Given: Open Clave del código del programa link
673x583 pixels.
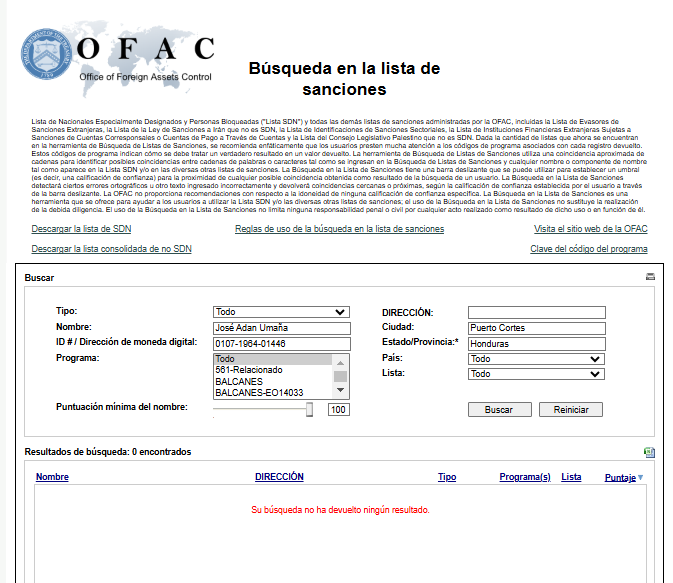Looking at the screenshot, I should [x=588, y=249].
